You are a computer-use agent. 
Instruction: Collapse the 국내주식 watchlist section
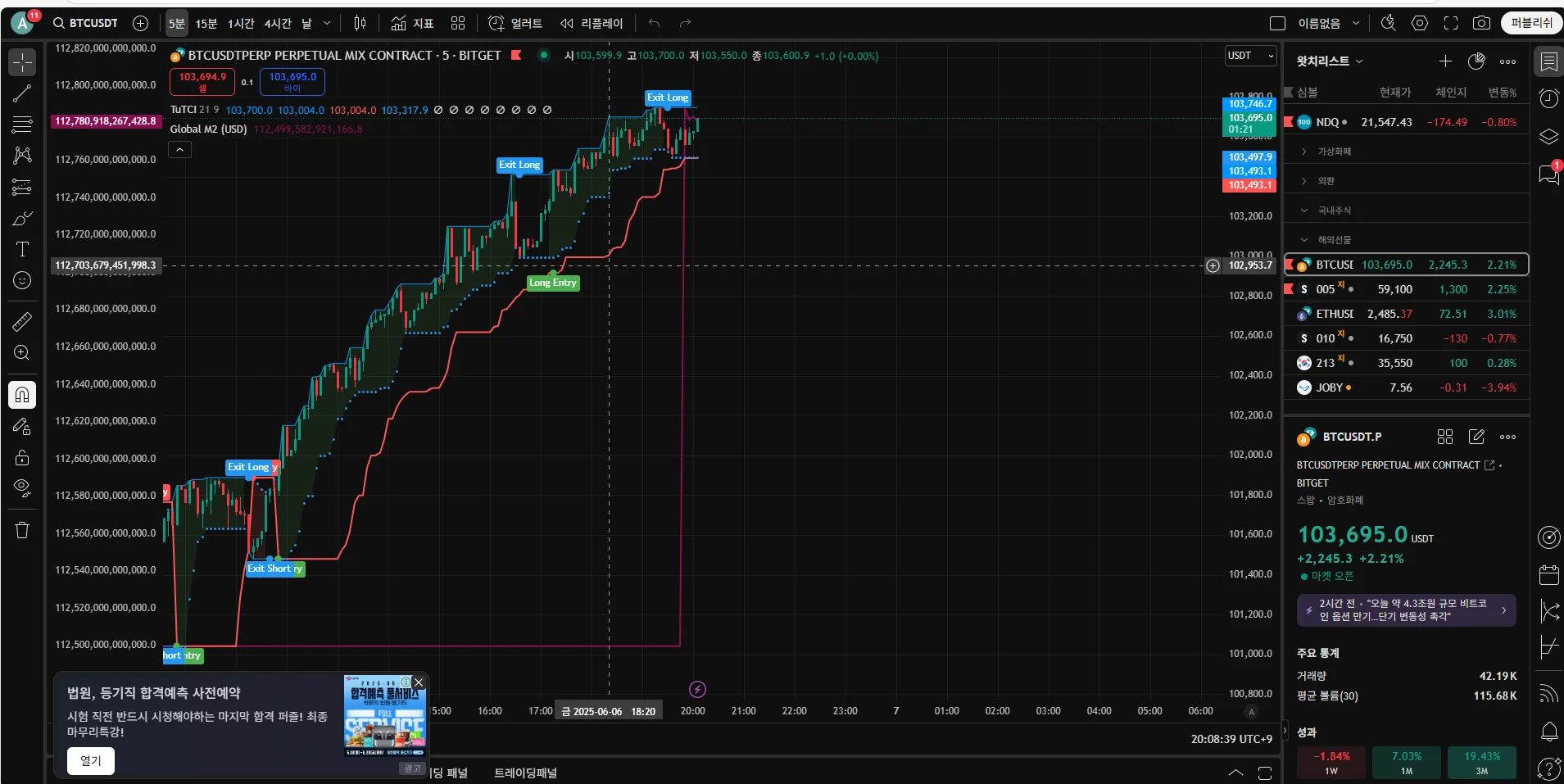pyautogui.click(x=1304, y=211)
